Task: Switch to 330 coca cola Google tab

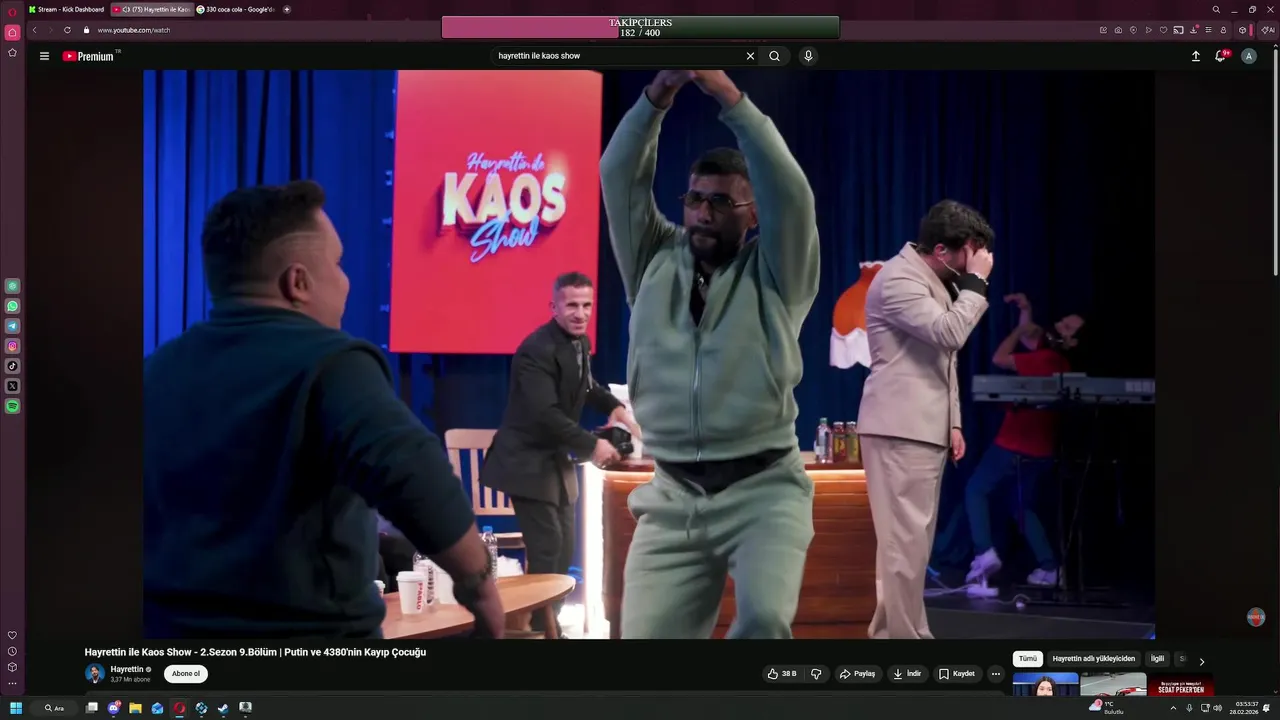Action: click(x=236, y=9)
